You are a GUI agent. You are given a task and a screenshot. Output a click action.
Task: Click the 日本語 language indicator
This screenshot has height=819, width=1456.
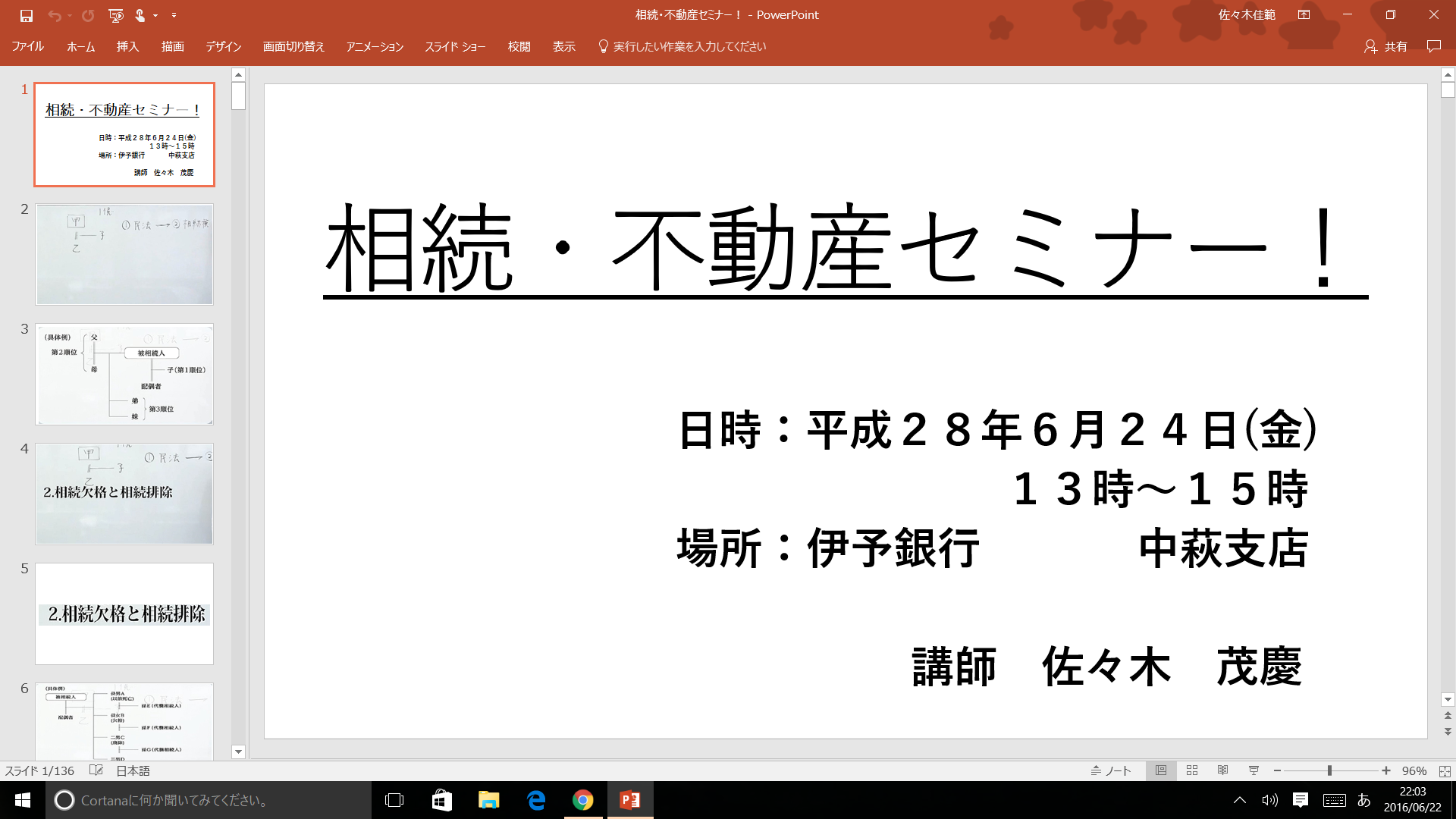133,770
